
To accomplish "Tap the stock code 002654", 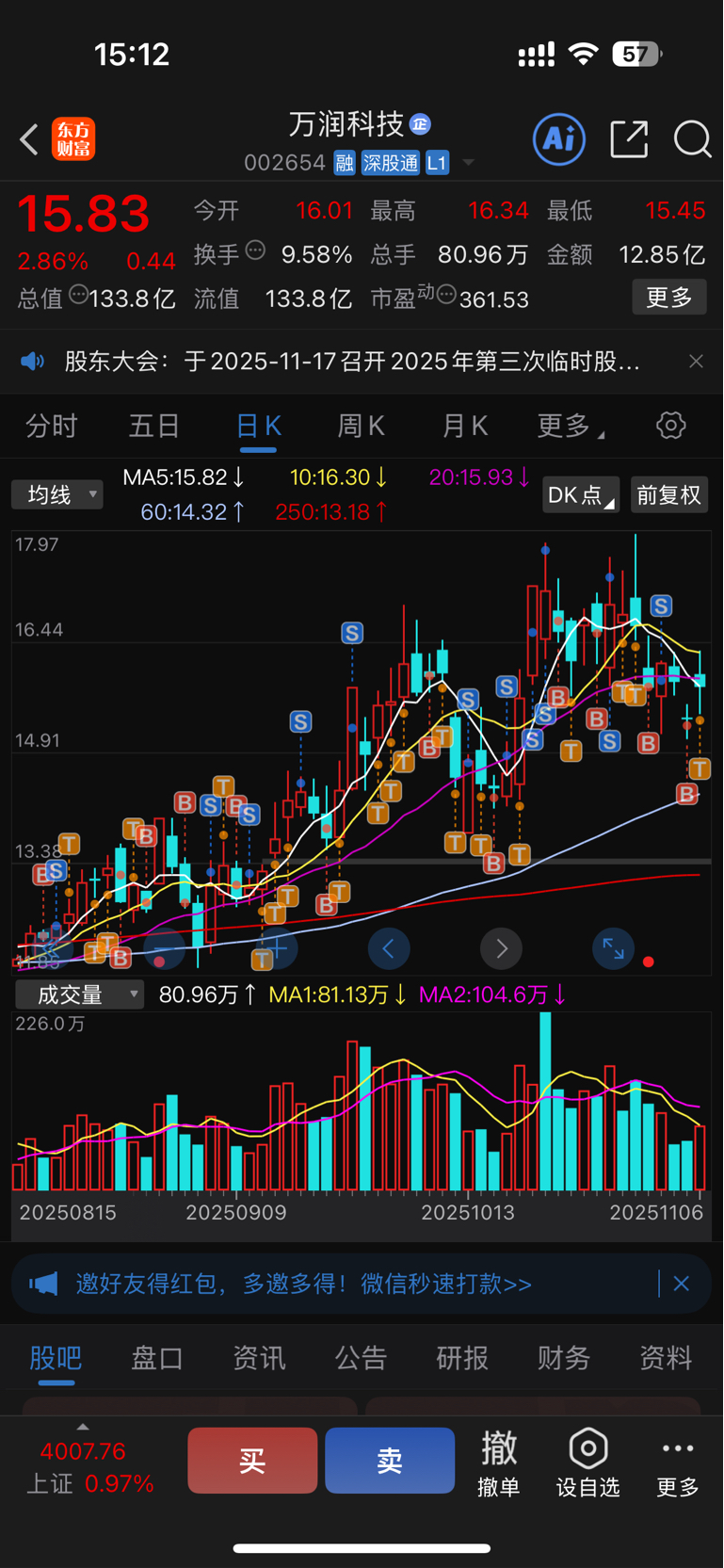I will tap(284, 163).
